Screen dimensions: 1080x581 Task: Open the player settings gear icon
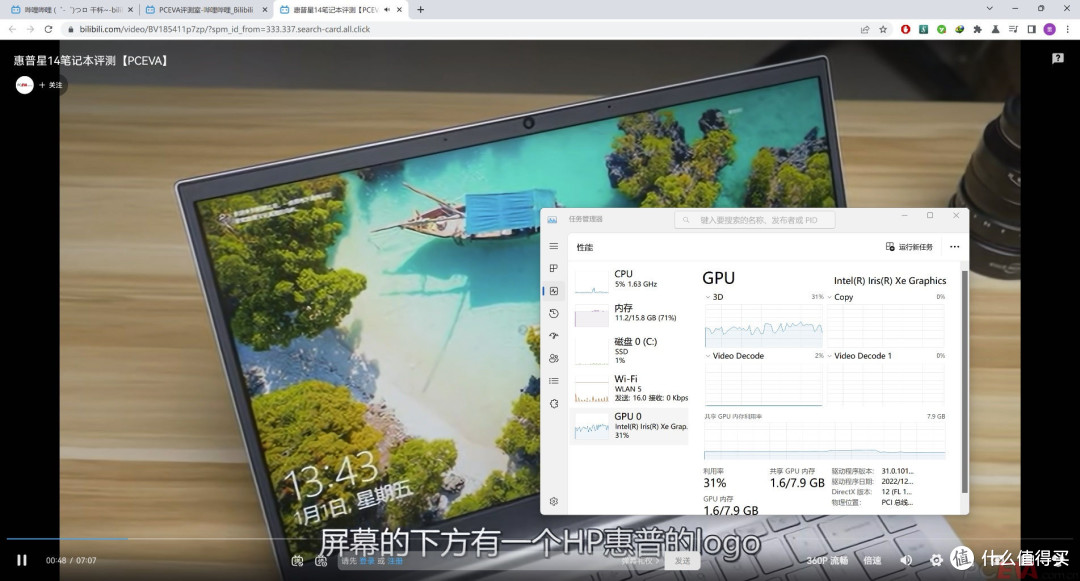click(936, 560)
